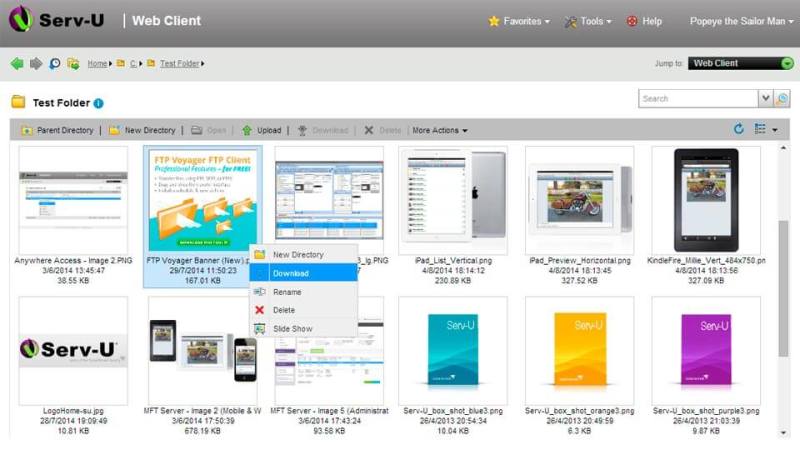800x450 pixels.
Task: Click the file list scrollbar up arrow
Action: tap(783, 148)
